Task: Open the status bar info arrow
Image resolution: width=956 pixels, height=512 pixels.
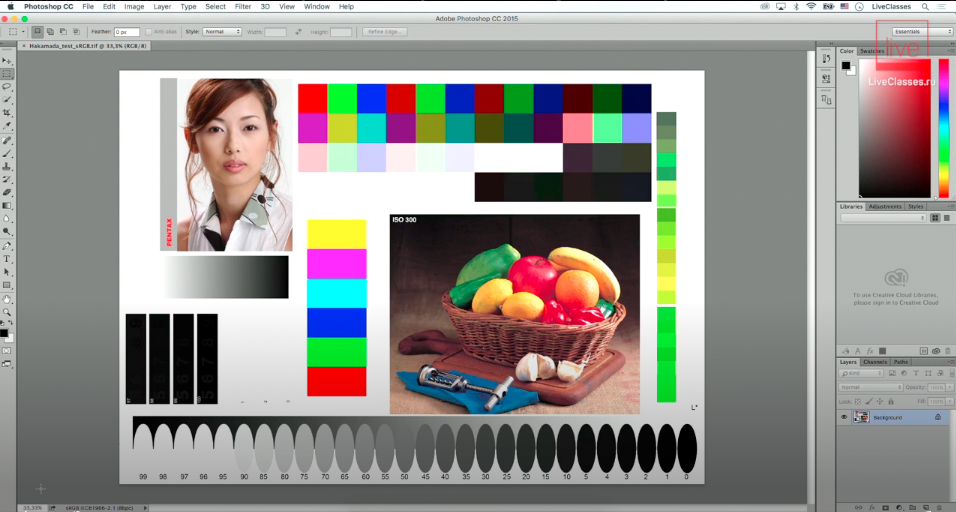Action: tap(145, 508)
